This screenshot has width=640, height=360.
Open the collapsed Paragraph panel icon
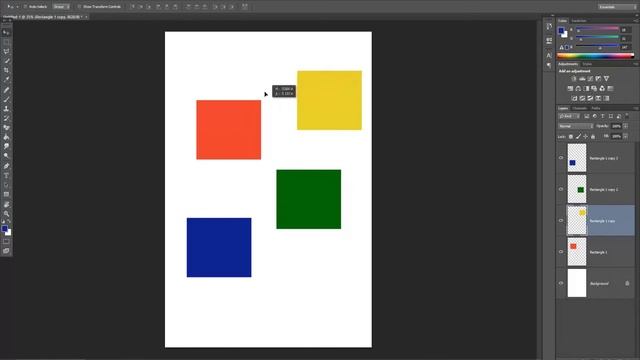549,65
